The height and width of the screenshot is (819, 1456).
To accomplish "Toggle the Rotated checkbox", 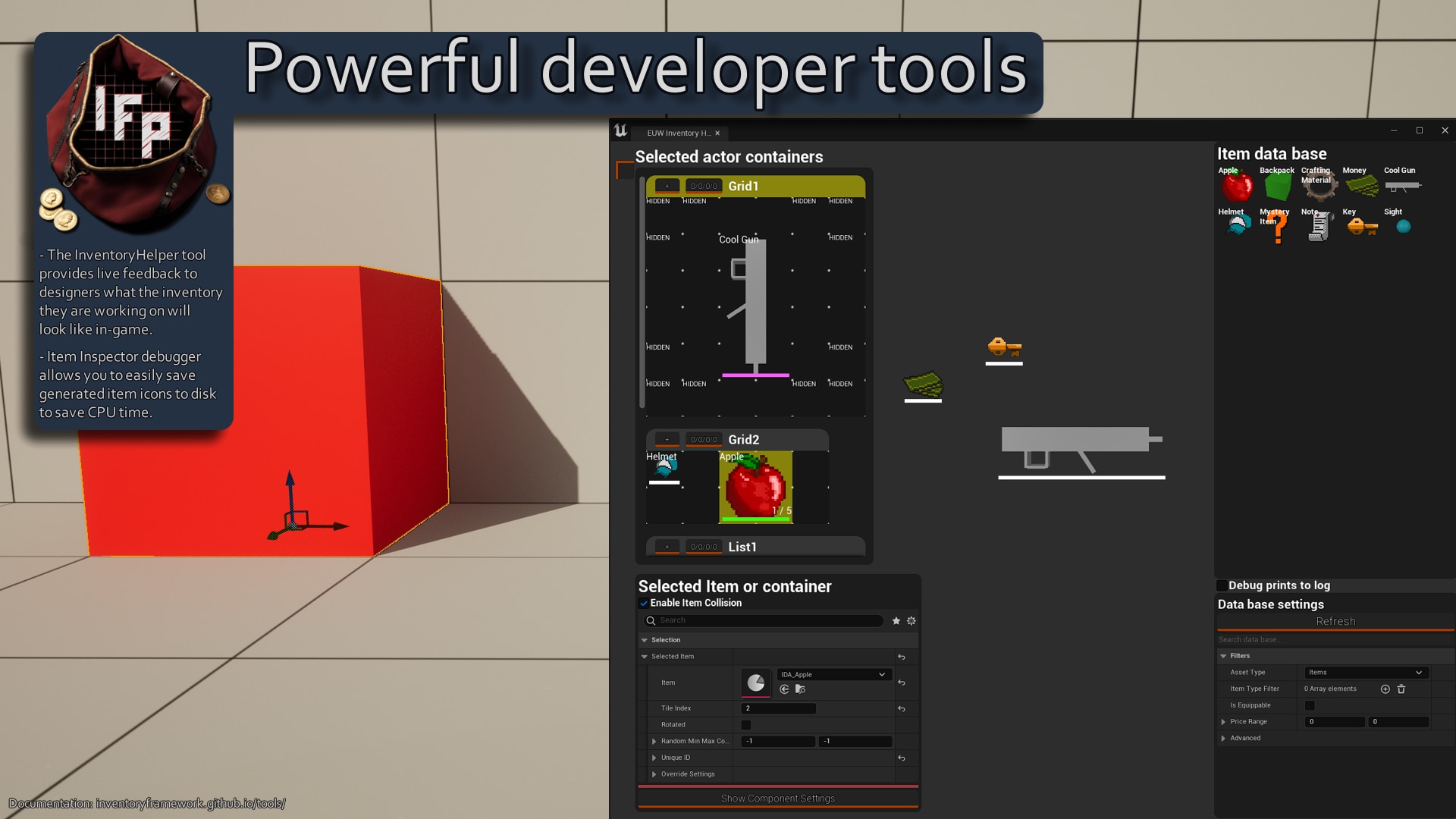I will coord(746,725).
